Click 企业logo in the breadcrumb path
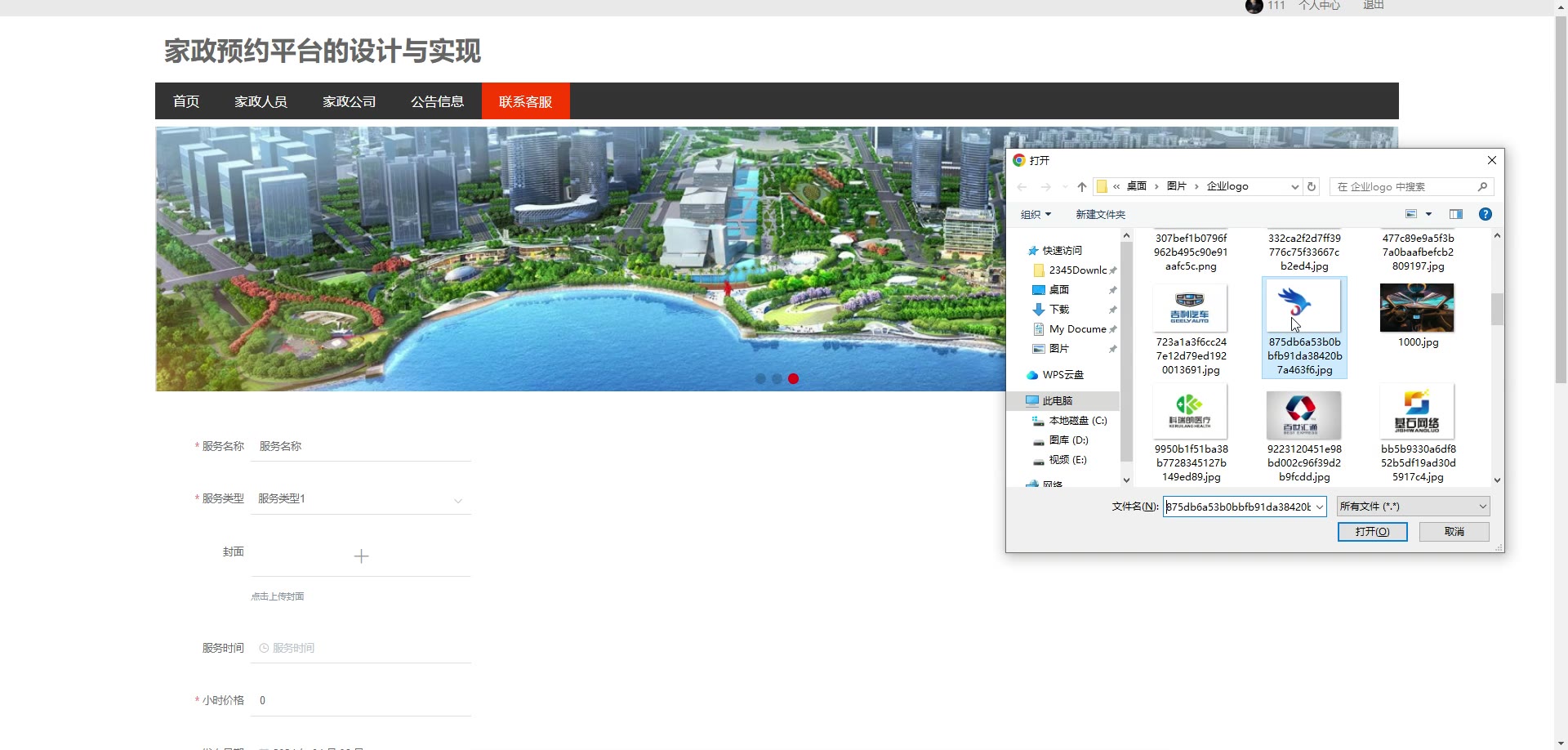This screenshot has height=750, width=1568. (x=1227, y=186)
